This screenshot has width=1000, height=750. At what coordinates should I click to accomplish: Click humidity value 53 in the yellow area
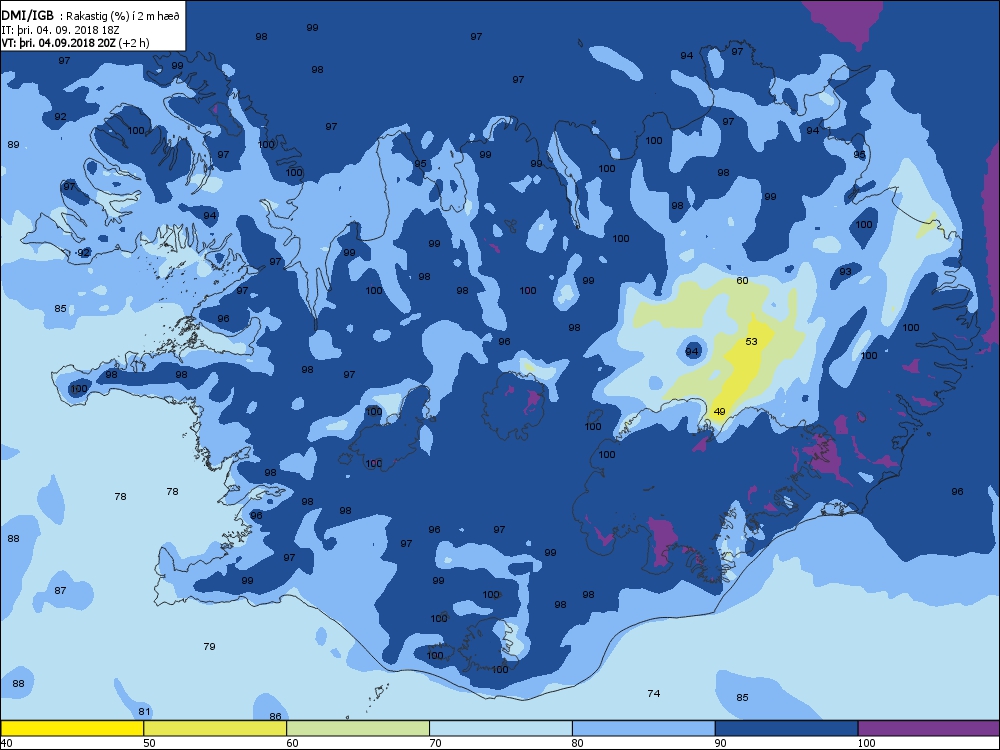[x=751, y=341]
